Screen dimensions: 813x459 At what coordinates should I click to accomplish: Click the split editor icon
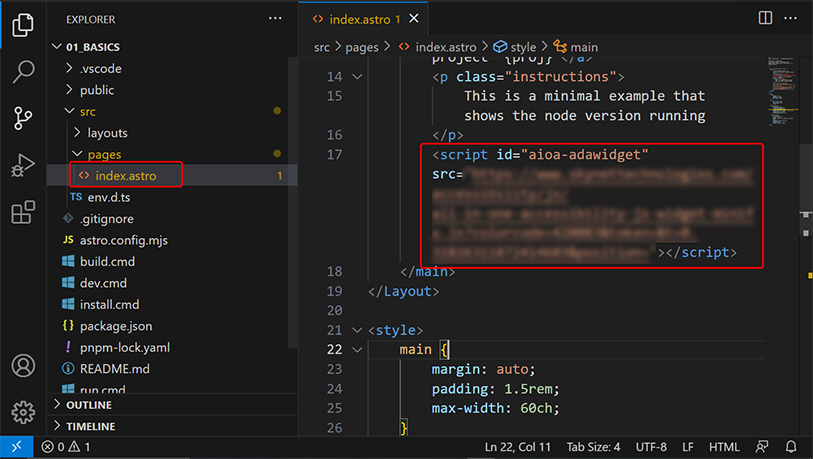(x=765, y=19)
